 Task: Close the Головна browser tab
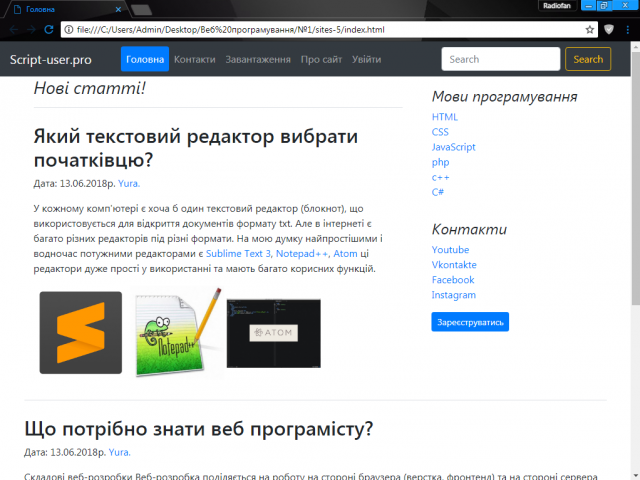[118, 9]
